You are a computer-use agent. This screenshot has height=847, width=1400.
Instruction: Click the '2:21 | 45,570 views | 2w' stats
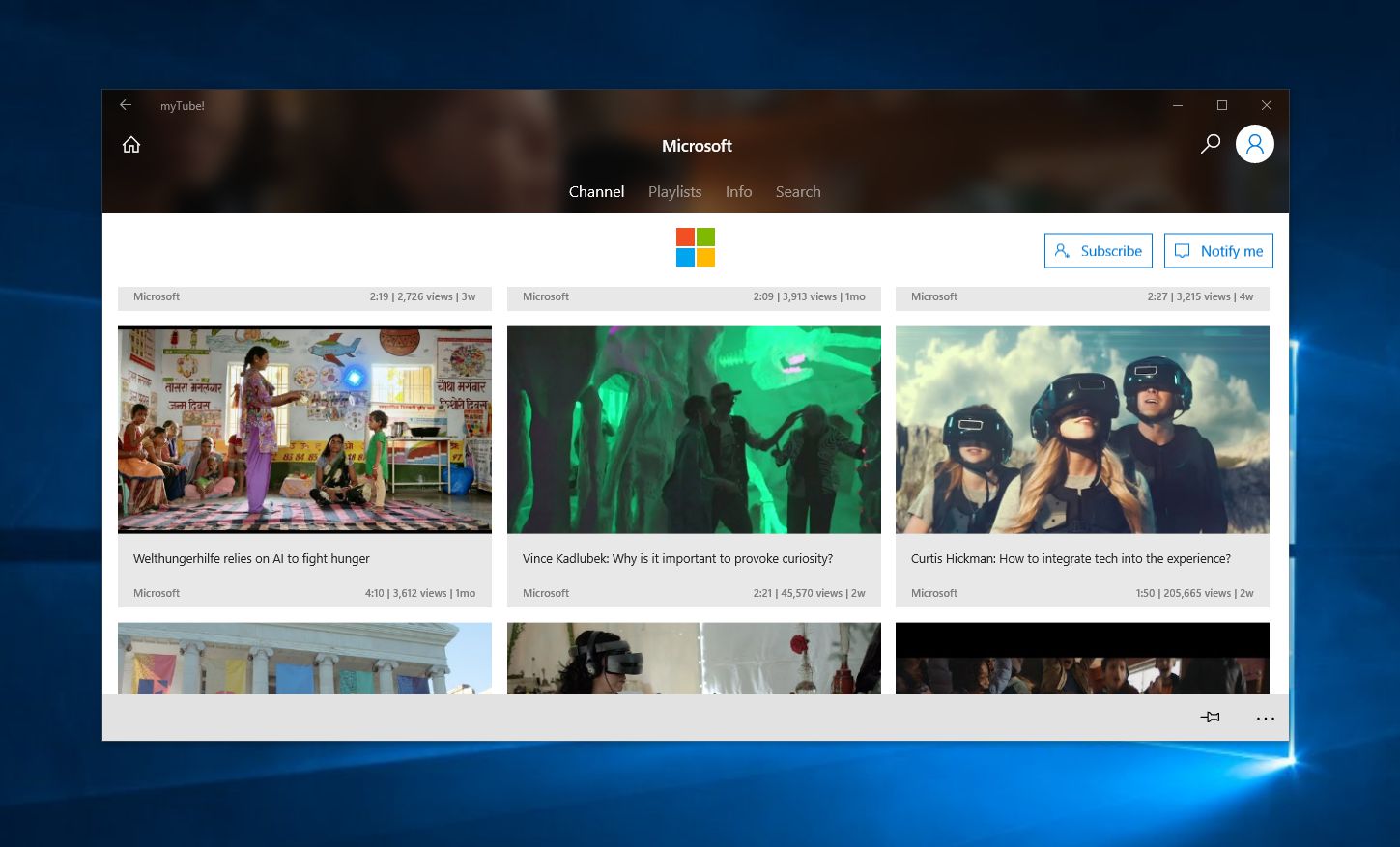click(810, 593)
